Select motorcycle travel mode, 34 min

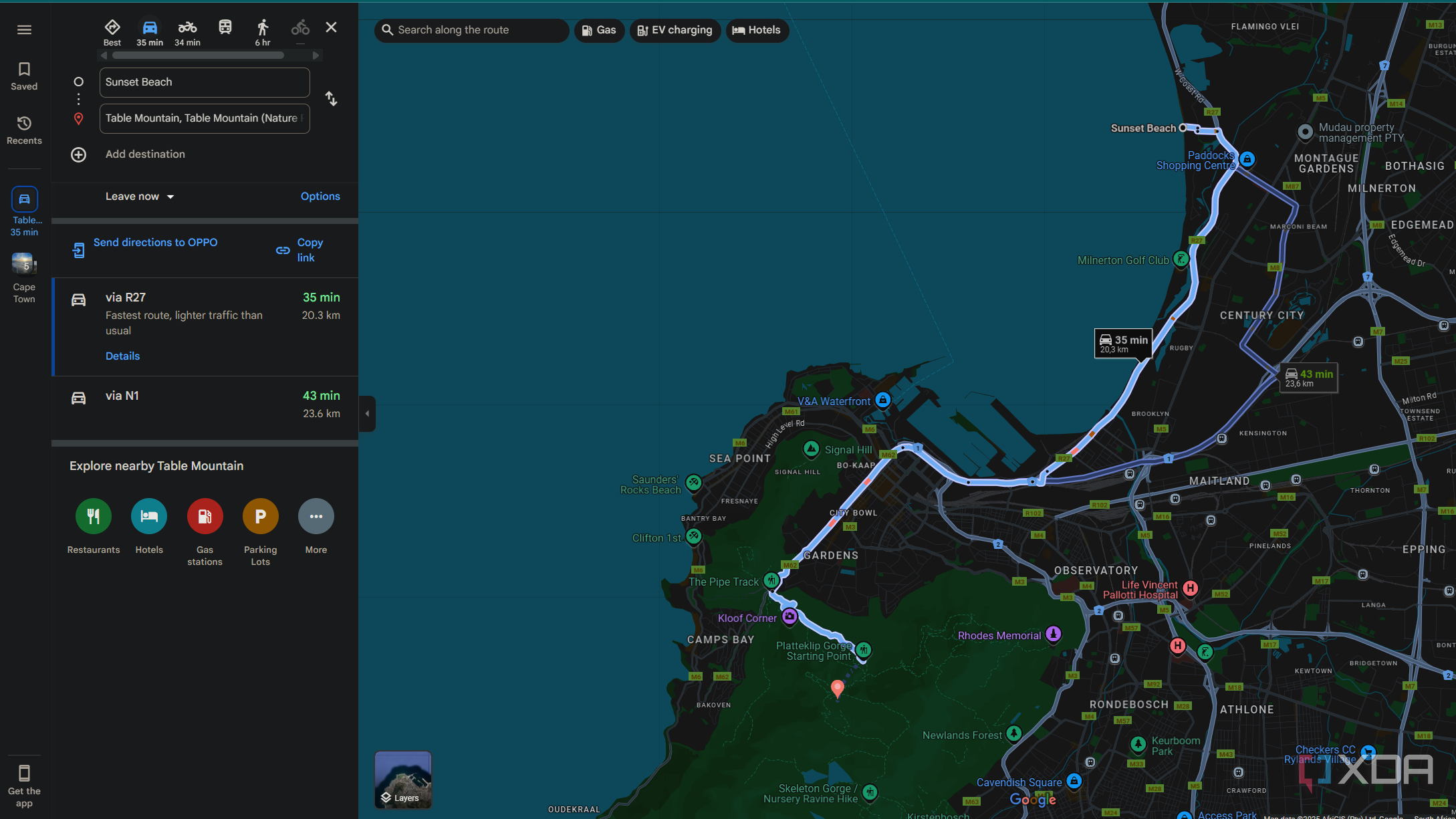187,32
